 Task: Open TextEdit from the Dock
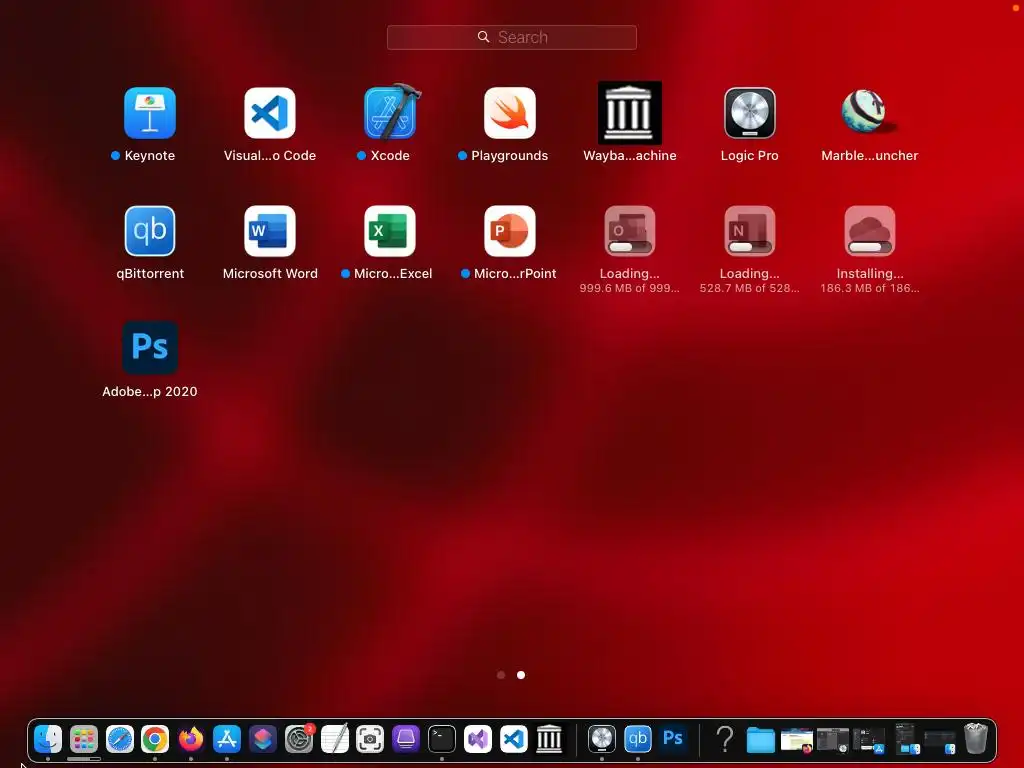point(335,739)
